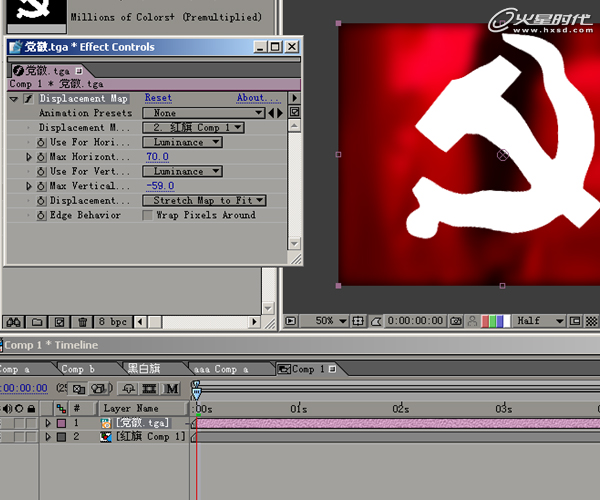
Task: Click green channel swatch in viewer
Action: [x=492, y=321]
